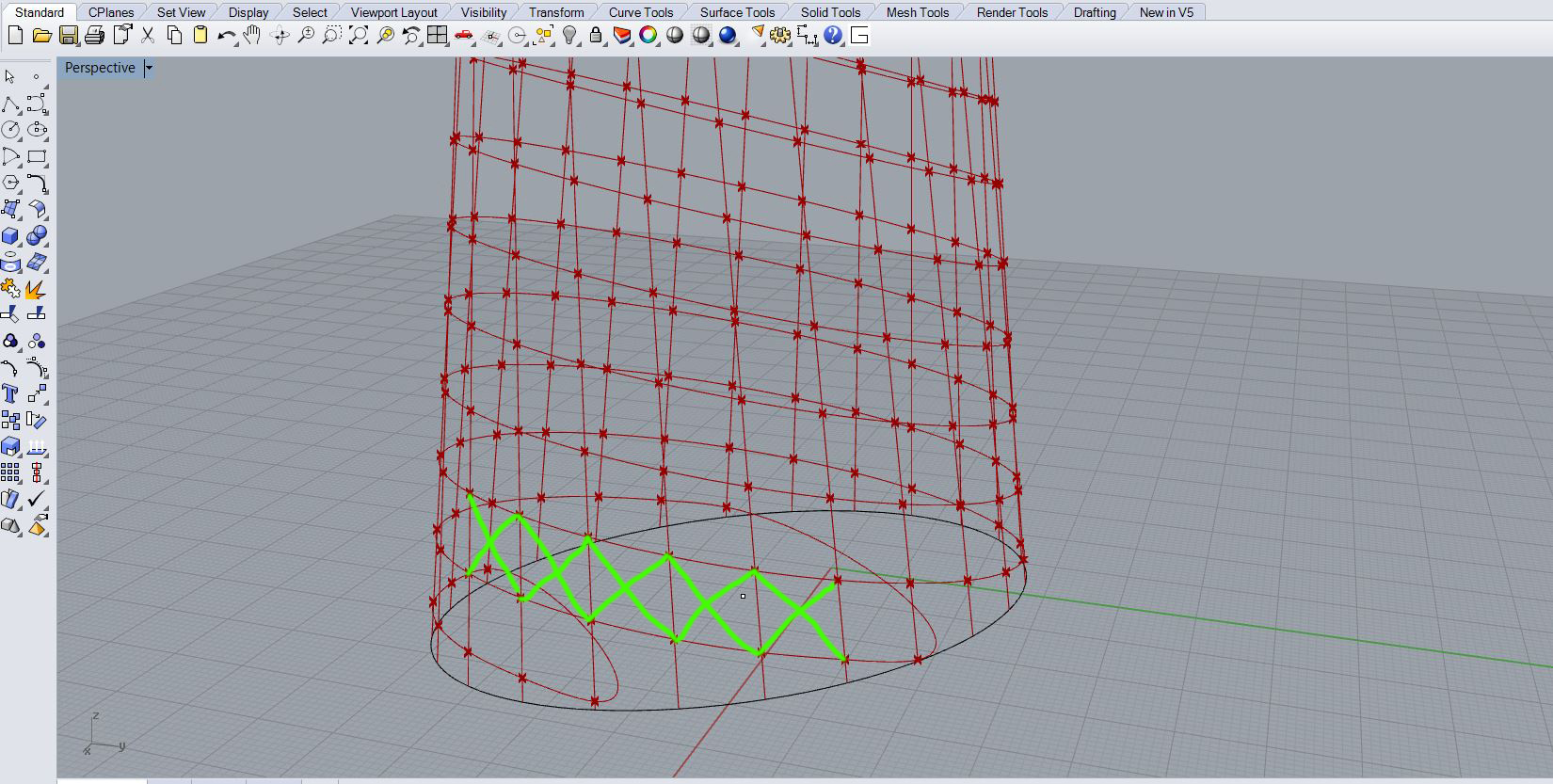Open the Curve Tools toolbar tab

click(x=641, y=12)
